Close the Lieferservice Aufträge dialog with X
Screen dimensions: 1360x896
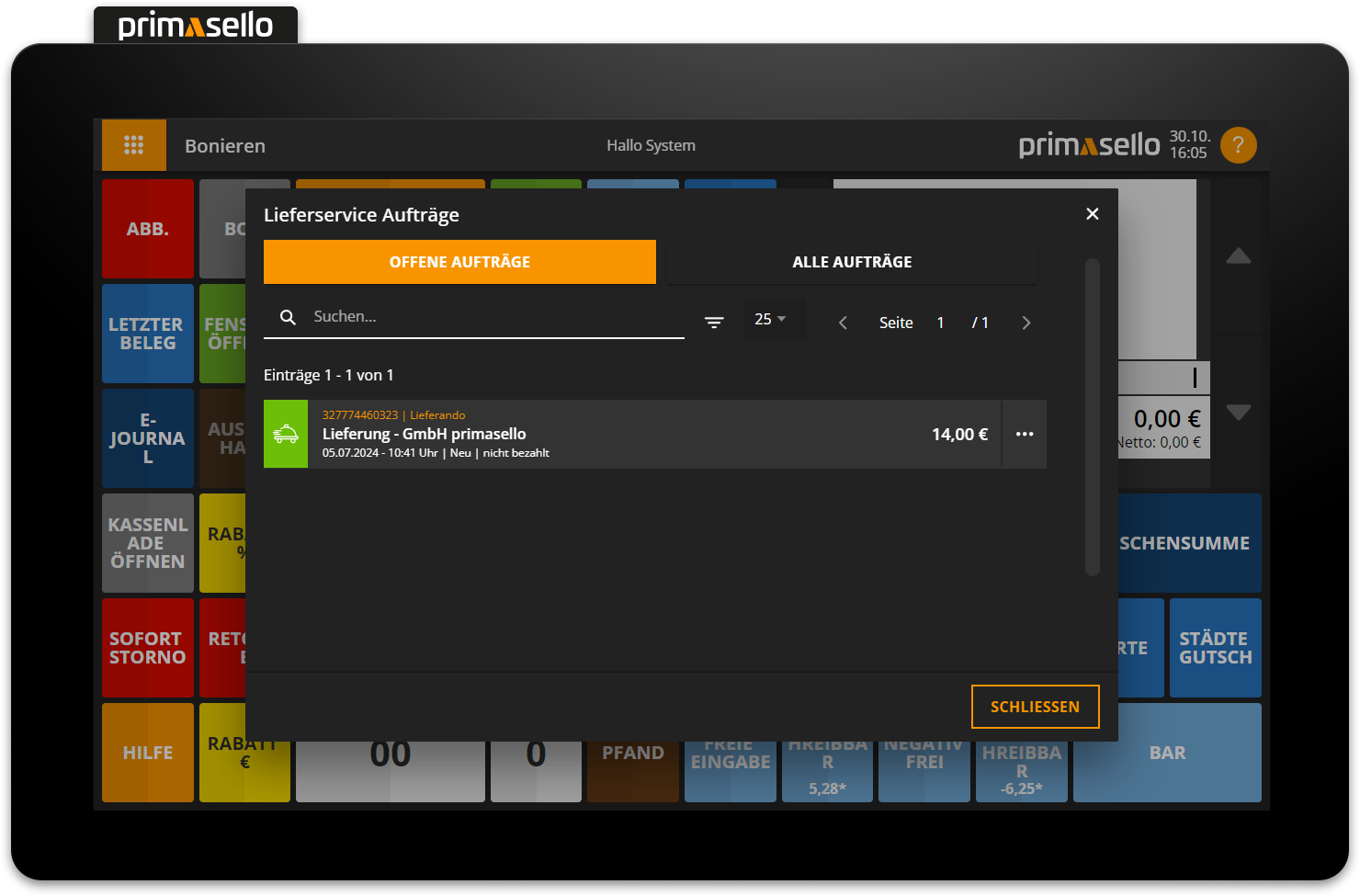coord(1092,214)
